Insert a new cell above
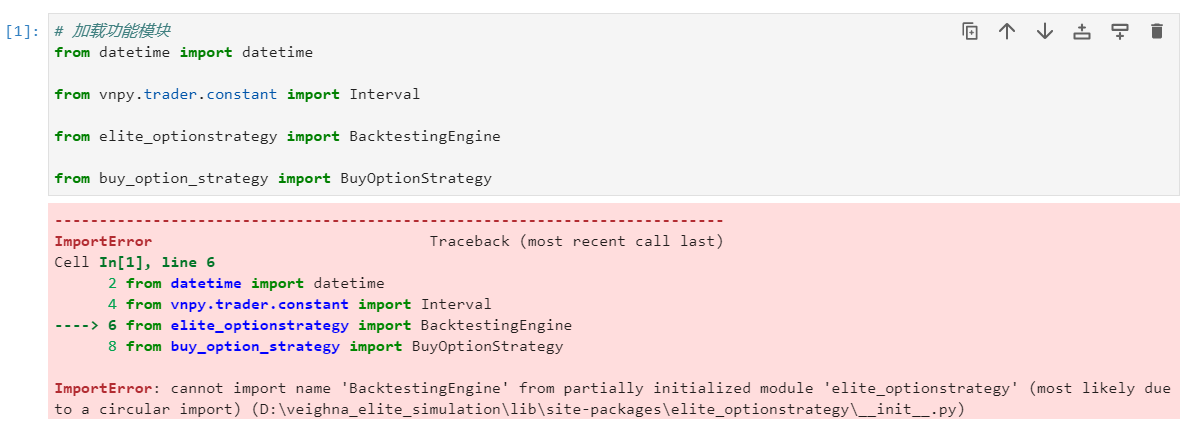 (x=1082, y=32)
